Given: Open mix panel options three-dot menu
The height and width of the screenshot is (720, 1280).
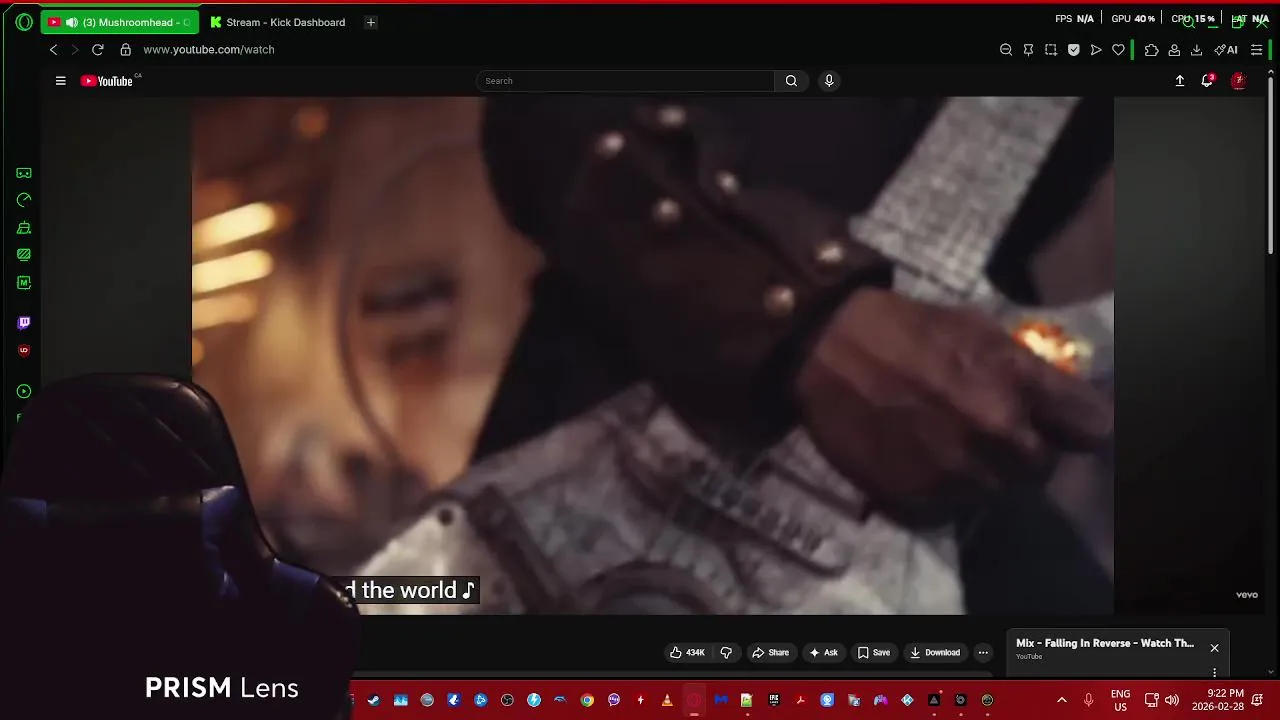Looking at the screenshot, I should tap(1214, 673).
